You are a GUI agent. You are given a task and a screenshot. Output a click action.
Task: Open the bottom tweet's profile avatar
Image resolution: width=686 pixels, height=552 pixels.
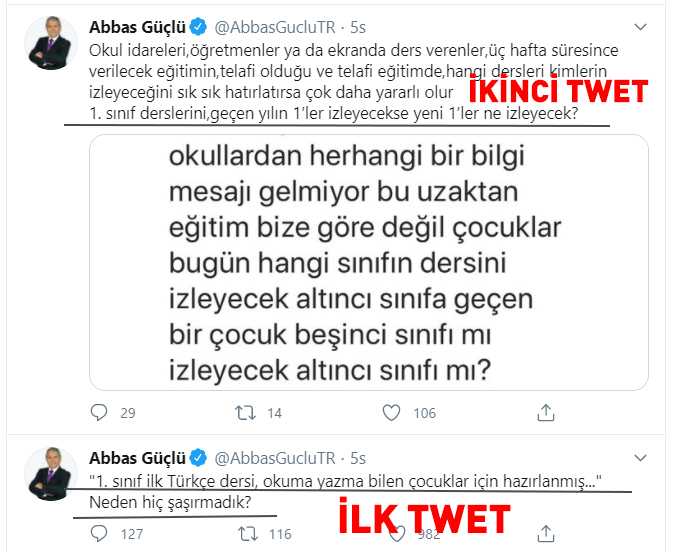pyautogui.click(x=51, y=474)
